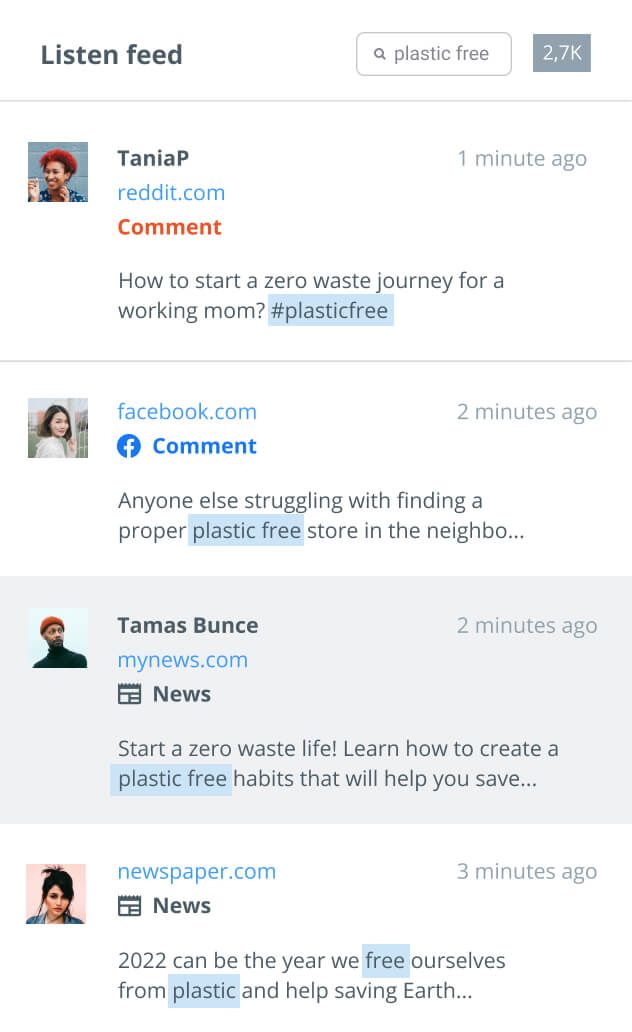
Task: Open the facebook.com source link
Action: [x=187, y=412]
